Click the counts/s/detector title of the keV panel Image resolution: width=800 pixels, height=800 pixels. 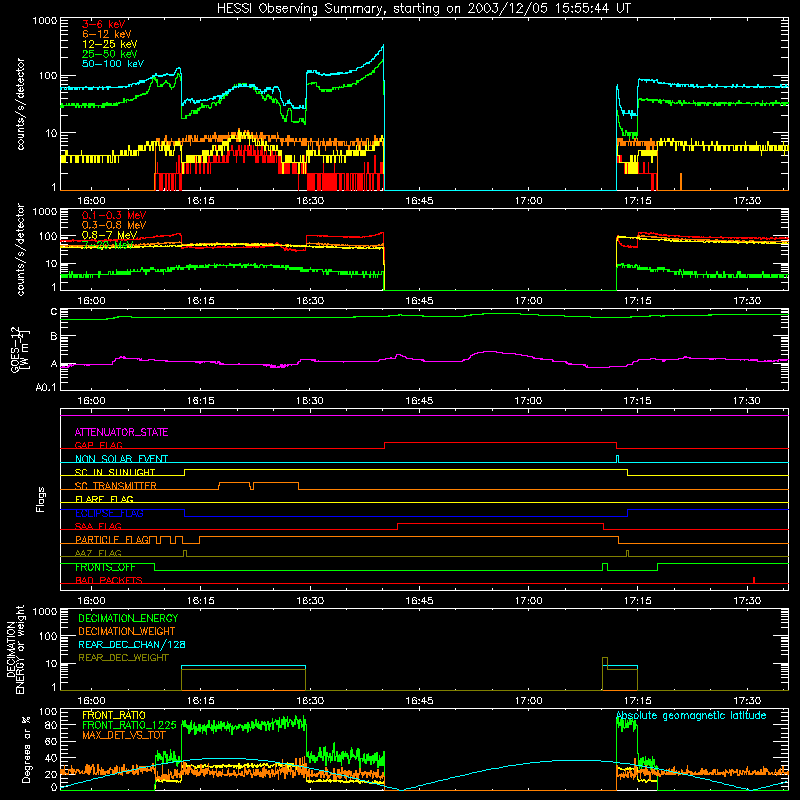[x=20, y=104]
